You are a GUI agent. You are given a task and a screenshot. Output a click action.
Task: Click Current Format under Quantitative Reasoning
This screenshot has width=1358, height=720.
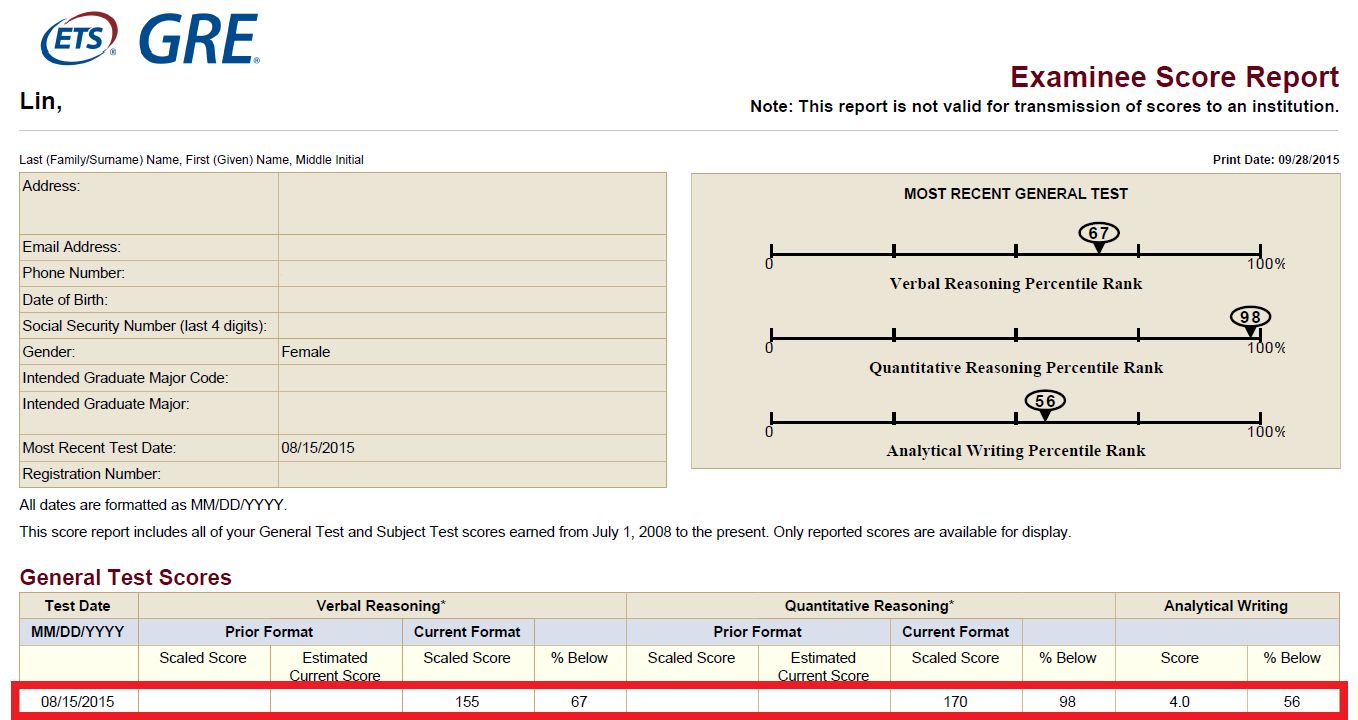click(x=956, y=632)
